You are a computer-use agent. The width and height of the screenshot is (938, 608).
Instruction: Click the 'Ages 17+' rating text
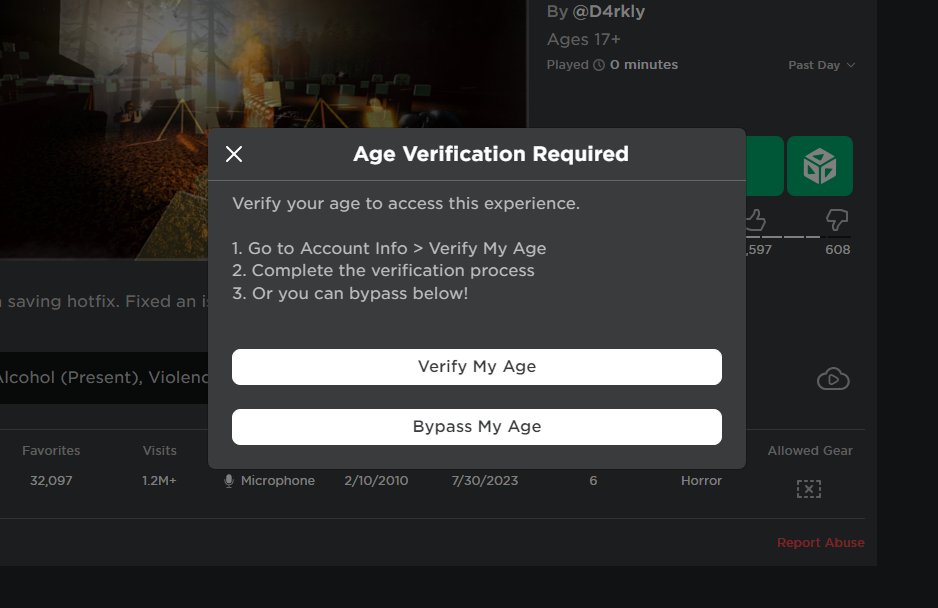coord(584,39)
